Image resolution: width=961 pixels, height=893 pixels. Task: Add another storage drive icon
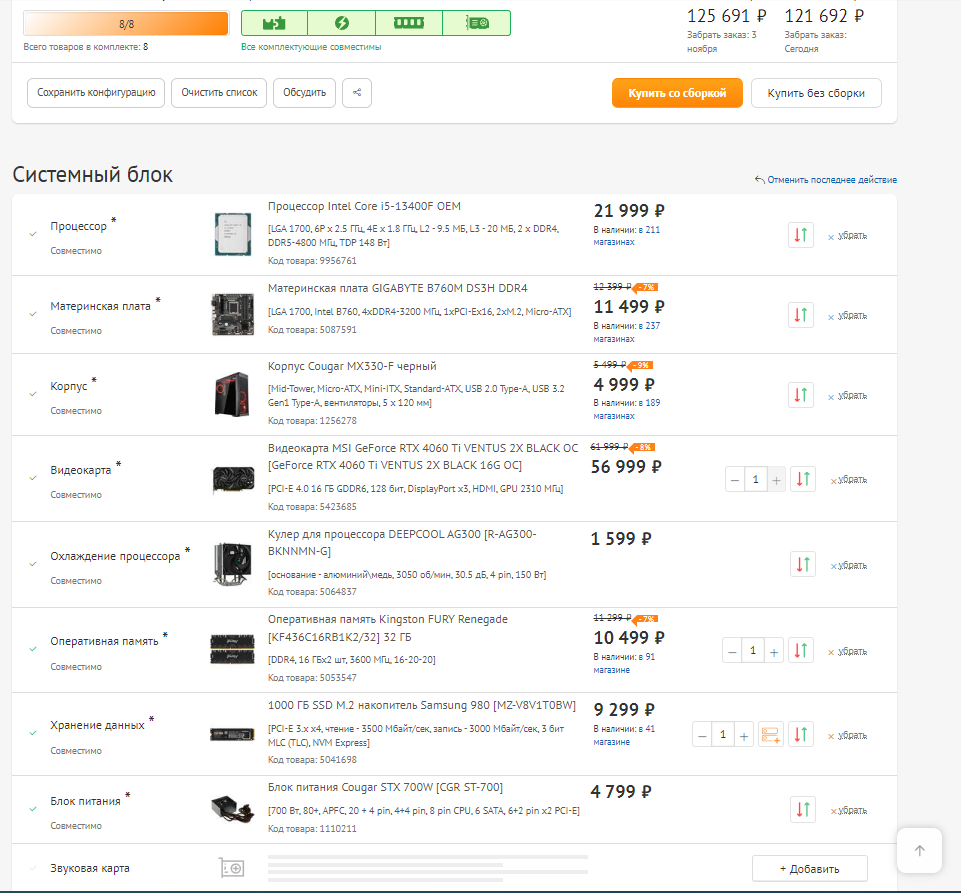pos(770,734)
